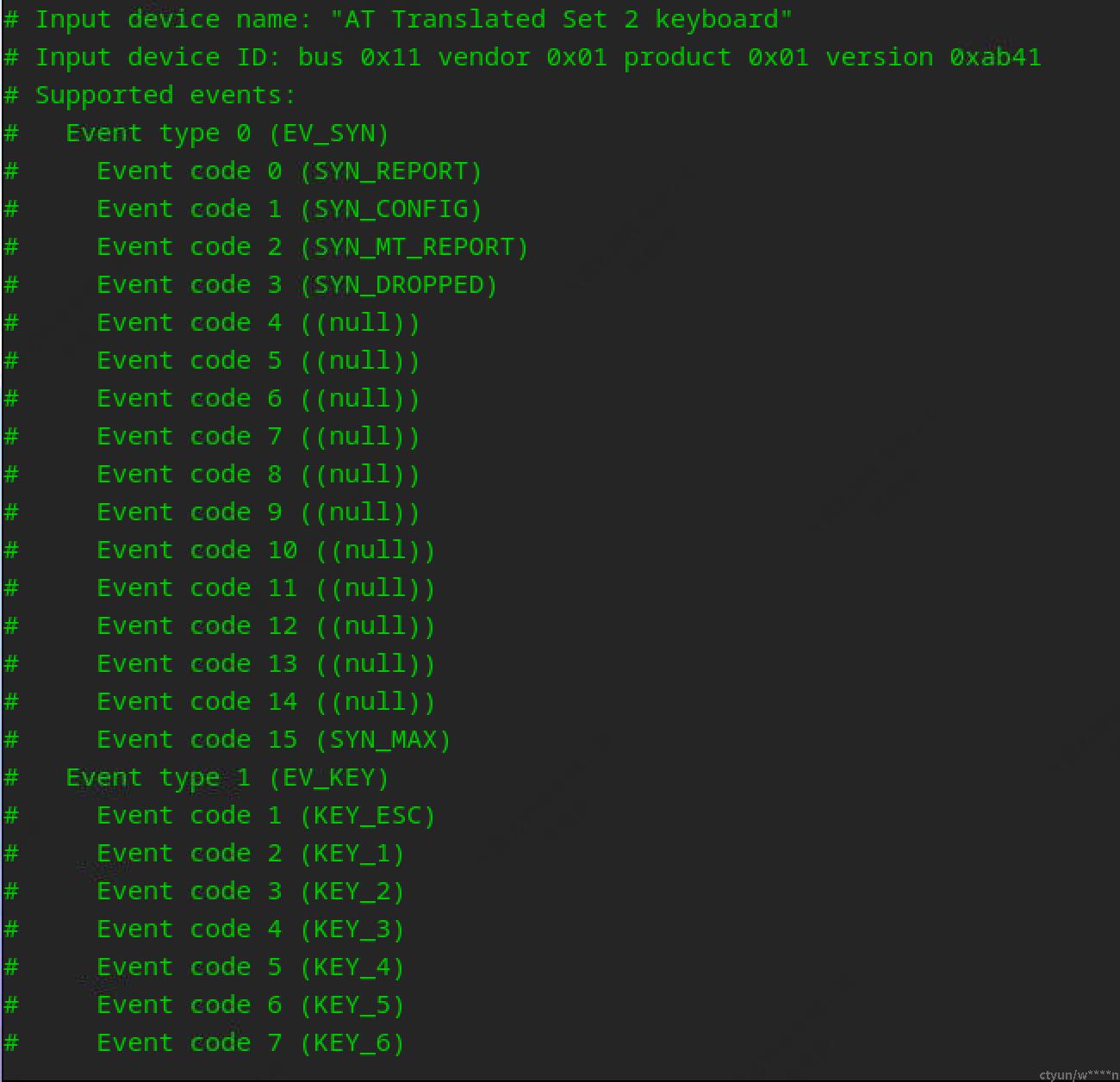1120x1082 pixels.
Task: Click the KEY_ESC event code line
Action: point(220,815)
